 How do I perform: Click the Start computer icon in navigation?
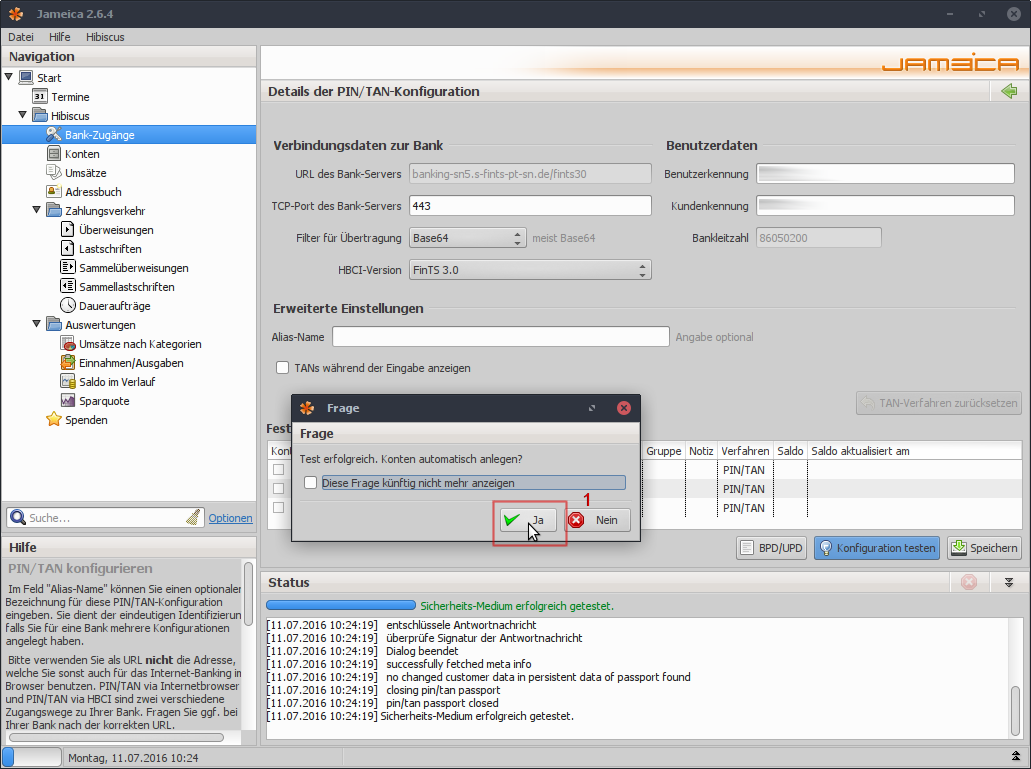(x=26, y=78)
